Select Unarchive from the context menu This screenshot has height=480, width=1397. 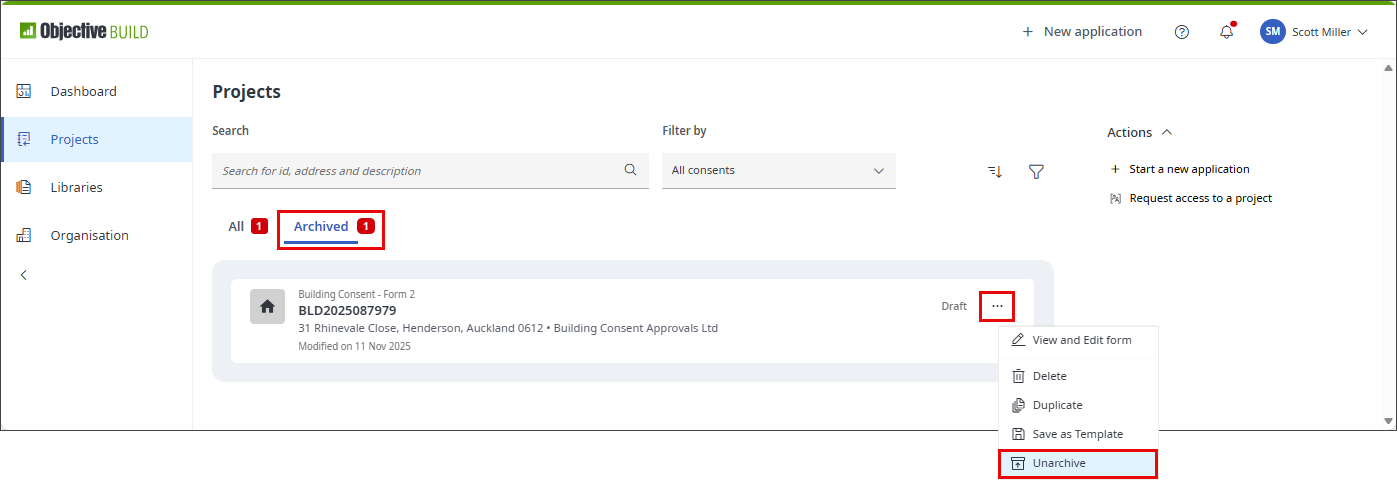(x=1058, y=463)
